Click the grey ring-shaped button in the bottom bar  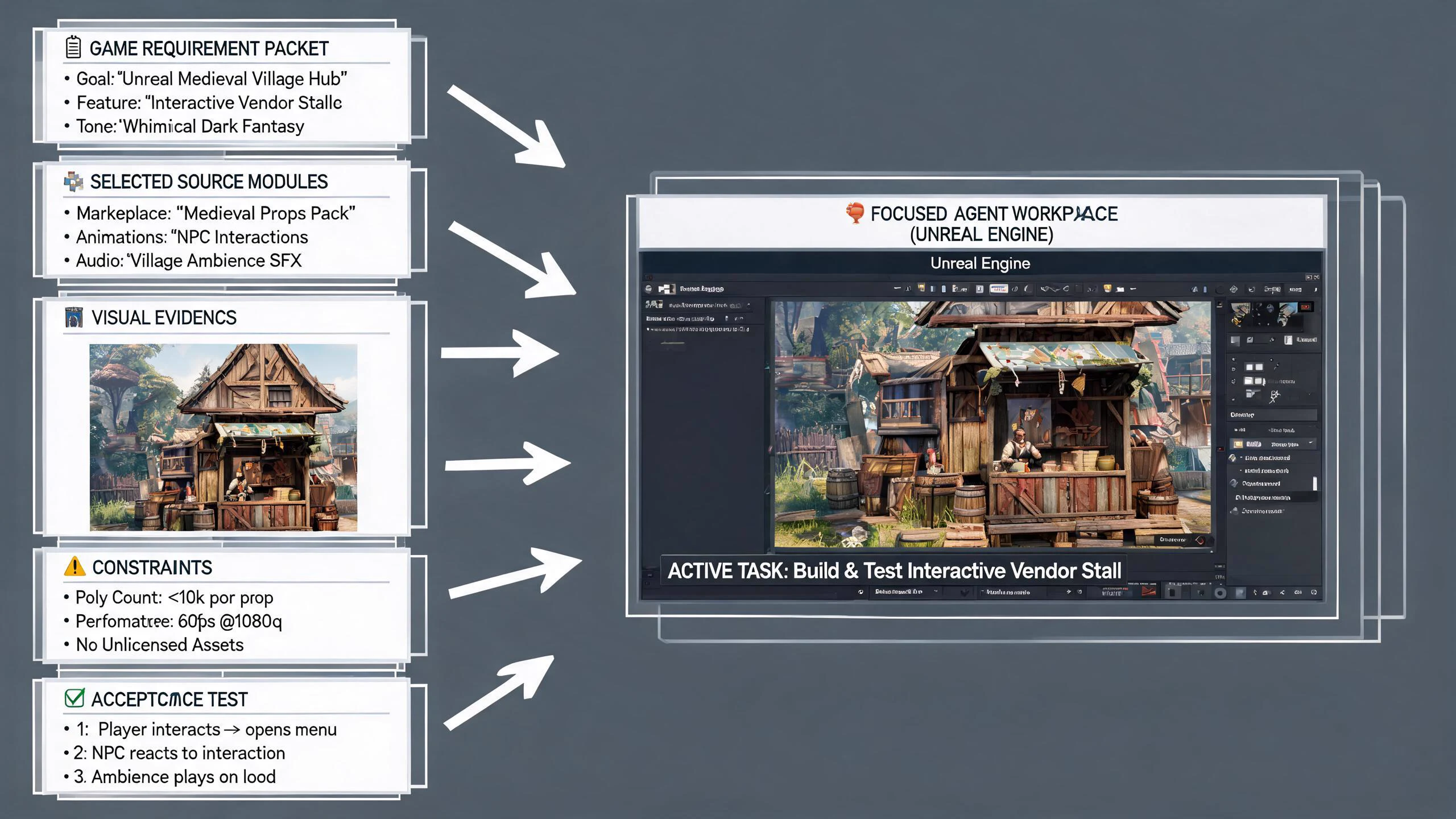coord(1220,593)
